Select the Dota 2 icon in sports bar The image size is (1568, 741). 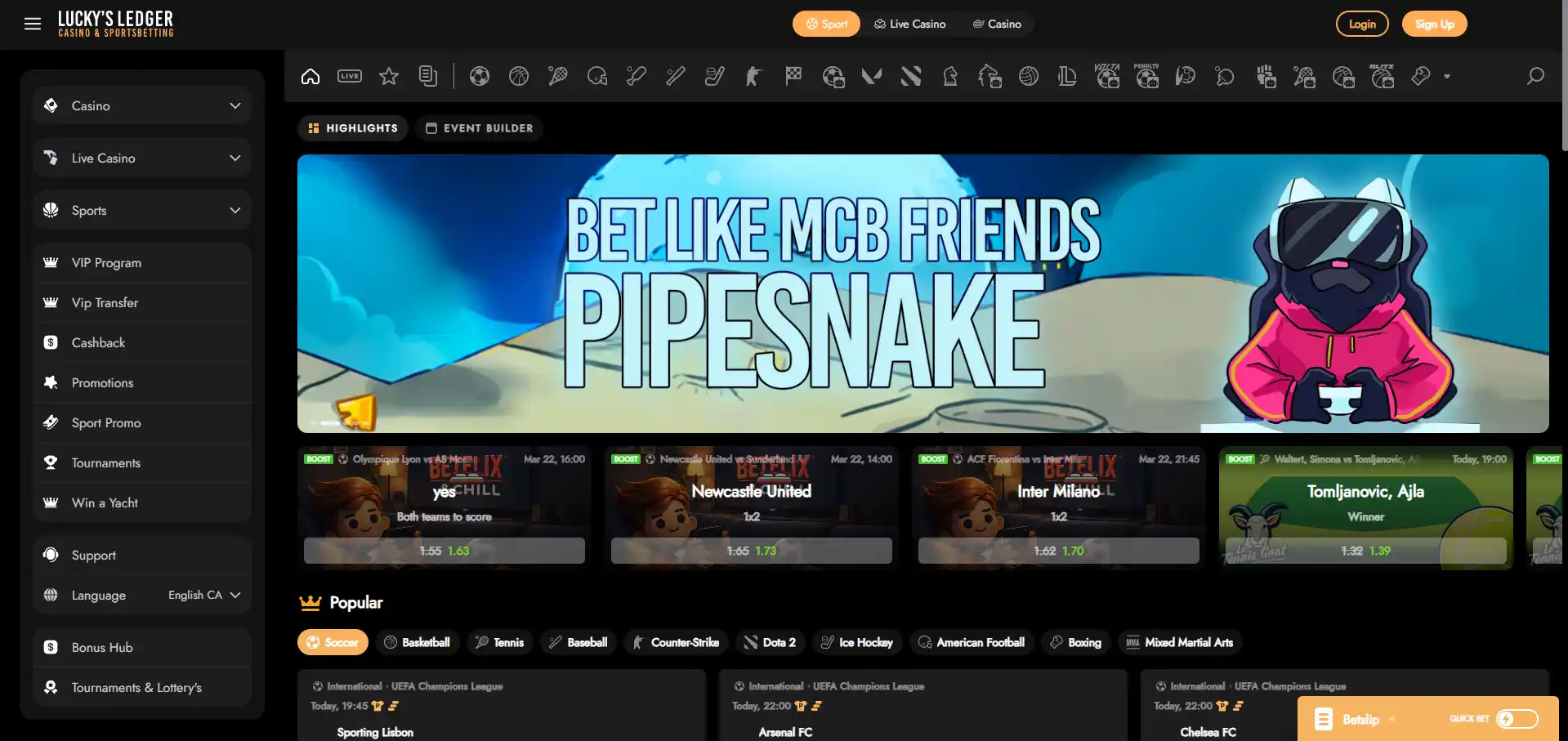[x=911, y=76]
